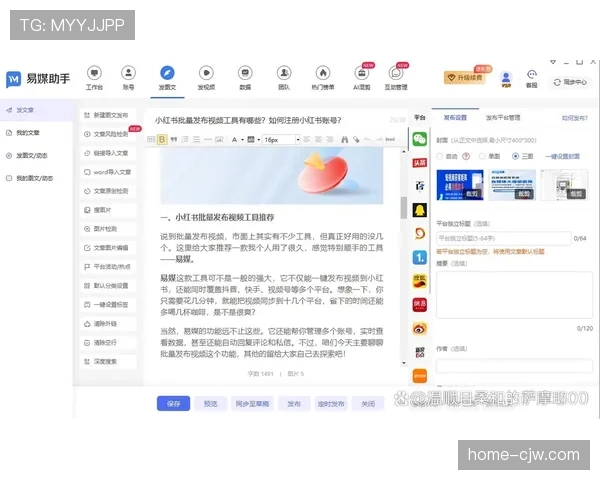Switch to the 发图文 tab
The width and height of the screenshot is (600, 480).
tap(167, 78)
